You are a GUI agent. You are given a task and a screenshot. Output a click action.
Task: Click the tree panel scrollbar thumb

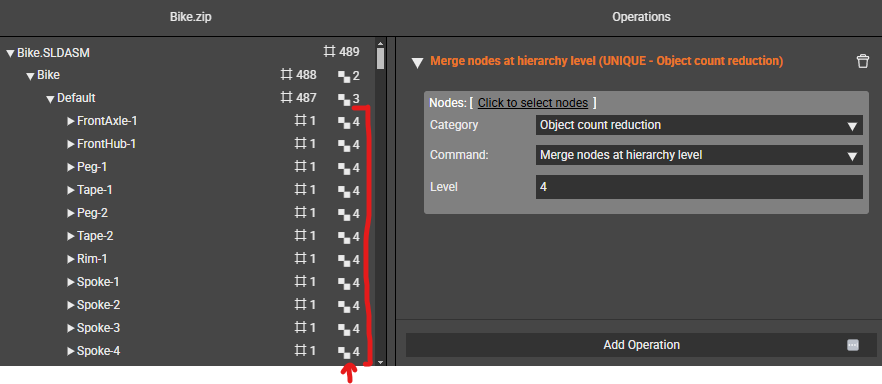coord(380,58)
